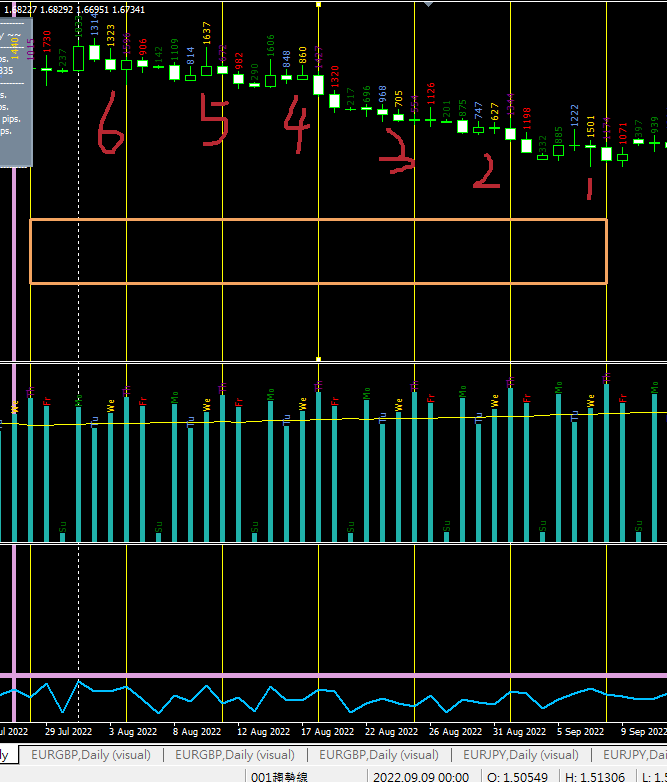The image size is (667, 782).
Task: Click the blue 848 candle range label
Action: coord(286,59)
